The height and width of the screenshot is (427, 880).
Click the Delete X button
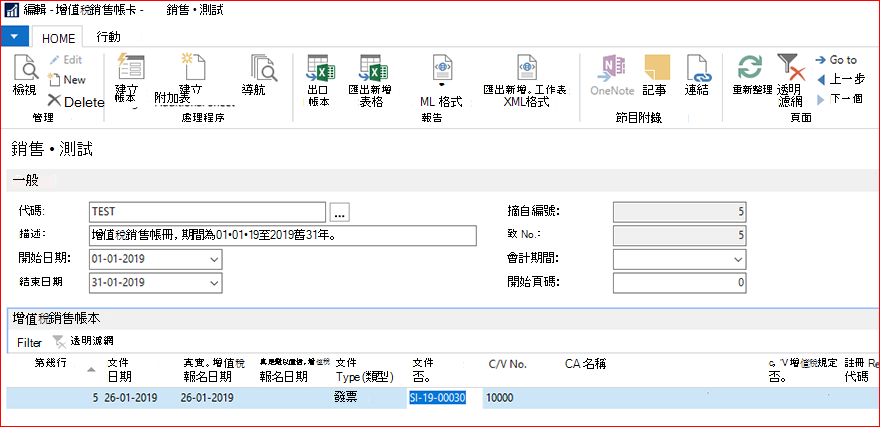[76, 102]
